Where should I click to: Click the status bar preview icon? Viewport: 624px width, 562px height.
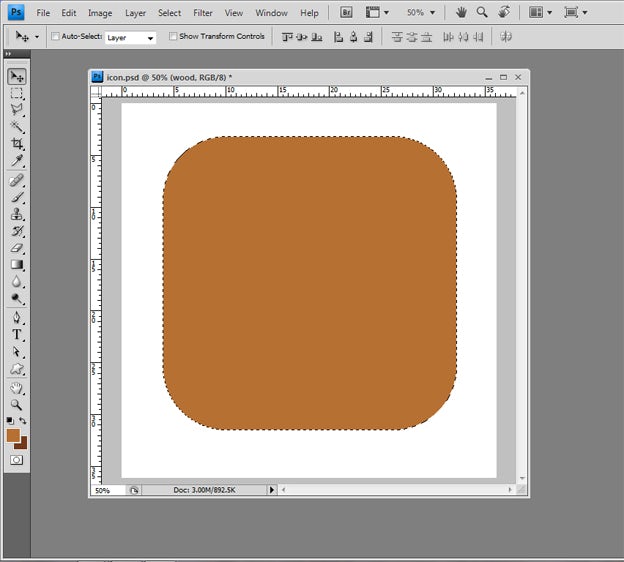tap(134, 490)
